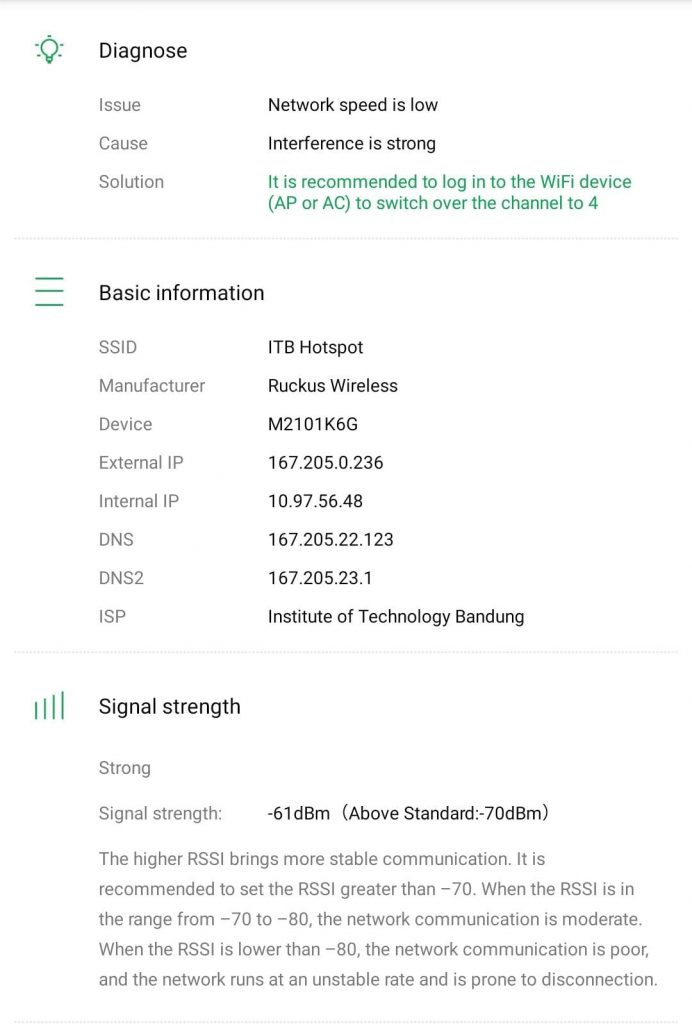Tap the Strong signal status label

[125, 768]
